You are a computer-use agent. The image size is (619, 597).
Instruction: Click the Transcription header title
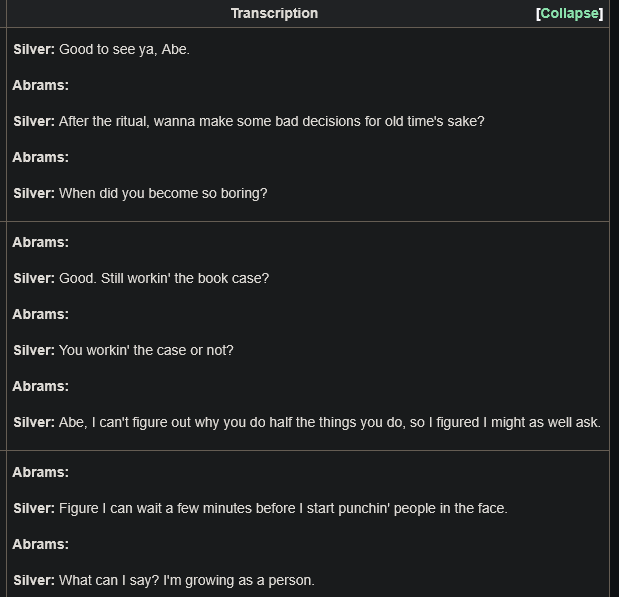pyautogui.click(x=274, y=13)
